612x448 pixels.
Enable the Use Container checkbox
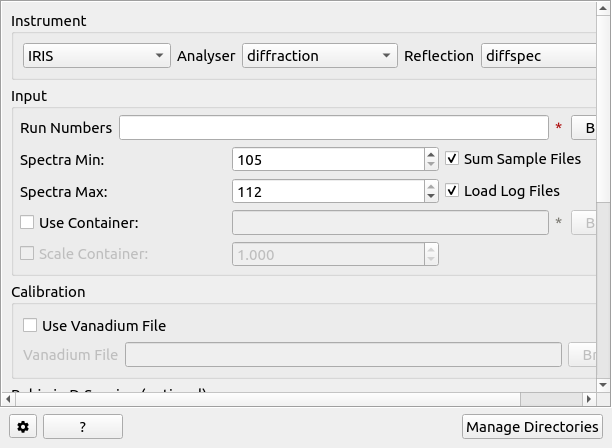[27, 222]
